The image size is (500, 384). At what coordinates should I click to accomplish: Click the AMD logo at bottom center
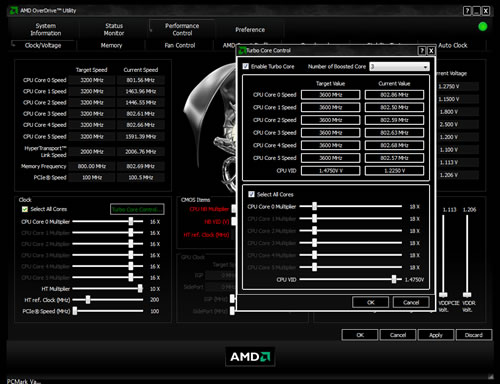tap(250, 357)
